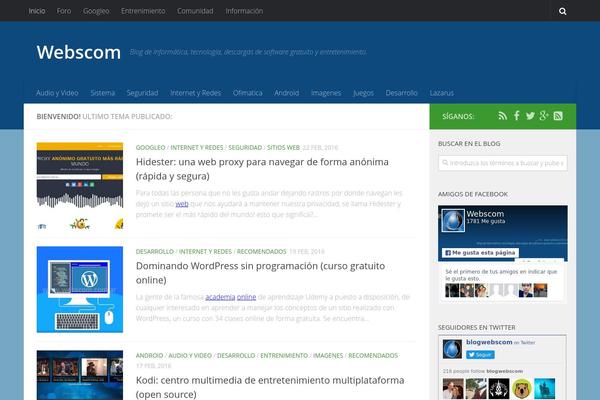Click INTERNET Y REDES tag on Hidester post
Screen dimensions: 600x400
click(x=197, y=147)
